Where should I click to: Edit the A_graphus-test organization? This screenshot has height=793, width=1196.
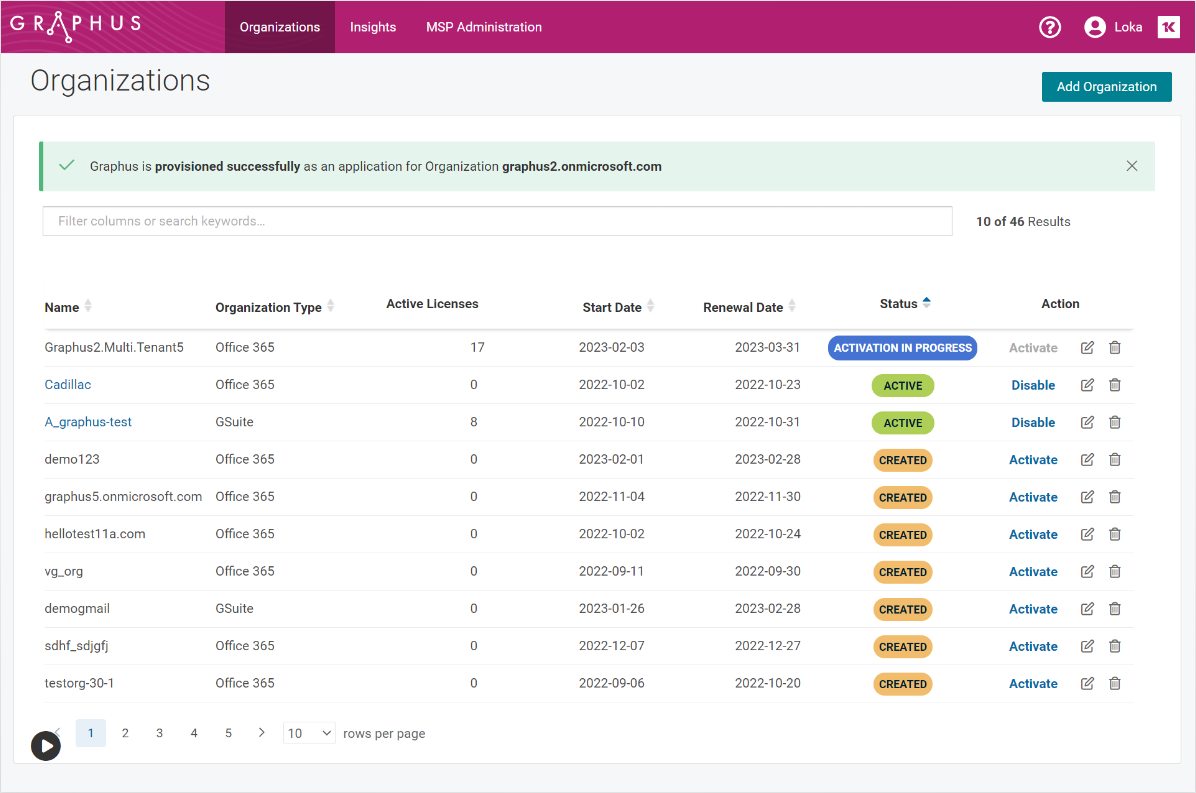tap(1087, 422)
